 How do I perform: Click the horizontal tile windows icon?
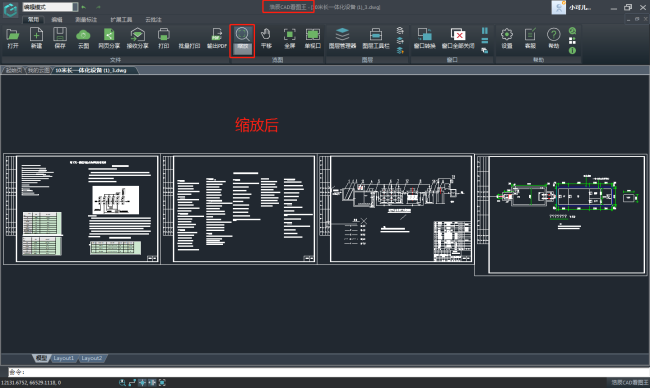[x=485, y=41]
